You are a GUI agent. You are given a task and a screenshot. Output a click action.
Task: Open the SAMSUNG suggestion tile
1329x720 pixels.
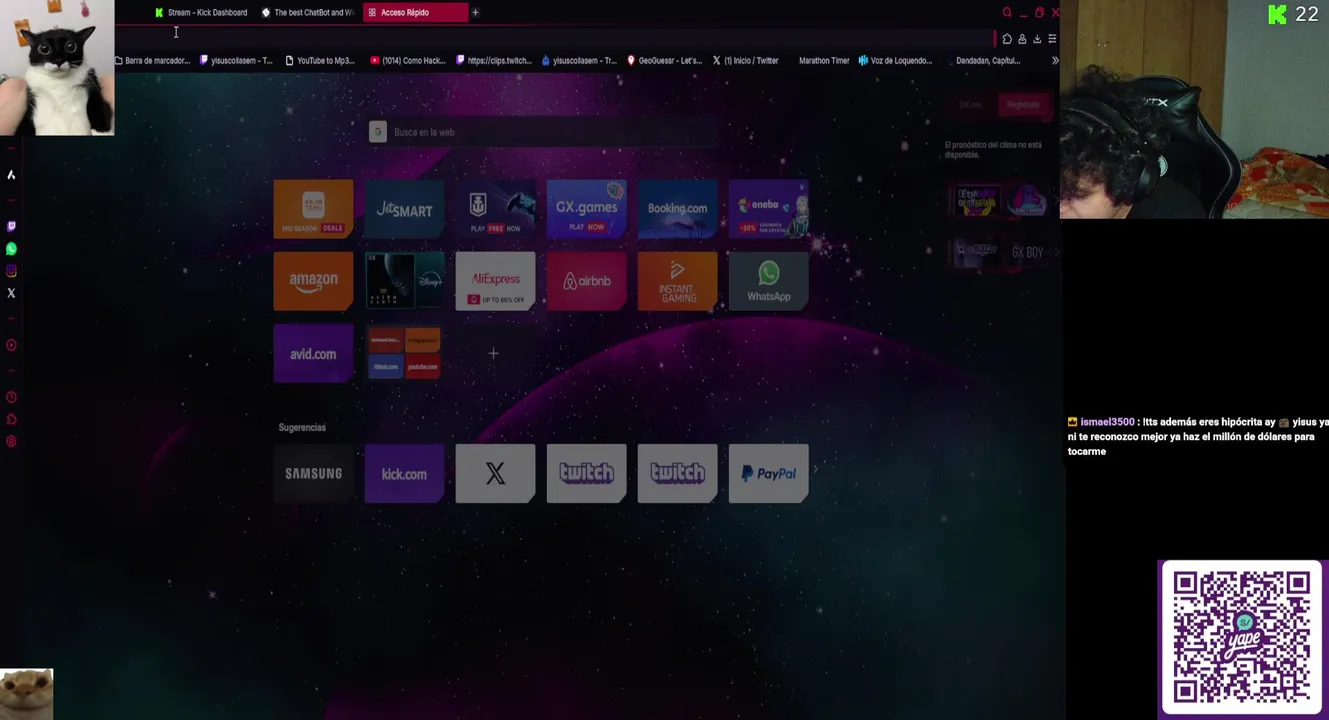[x=313, y=474]
